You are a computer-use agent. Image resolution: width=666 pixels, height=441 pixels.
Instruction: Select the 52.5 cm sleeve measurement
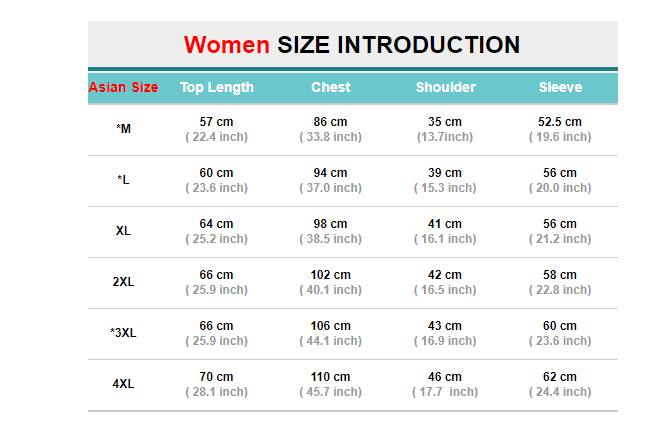click(x=560, y=122)
